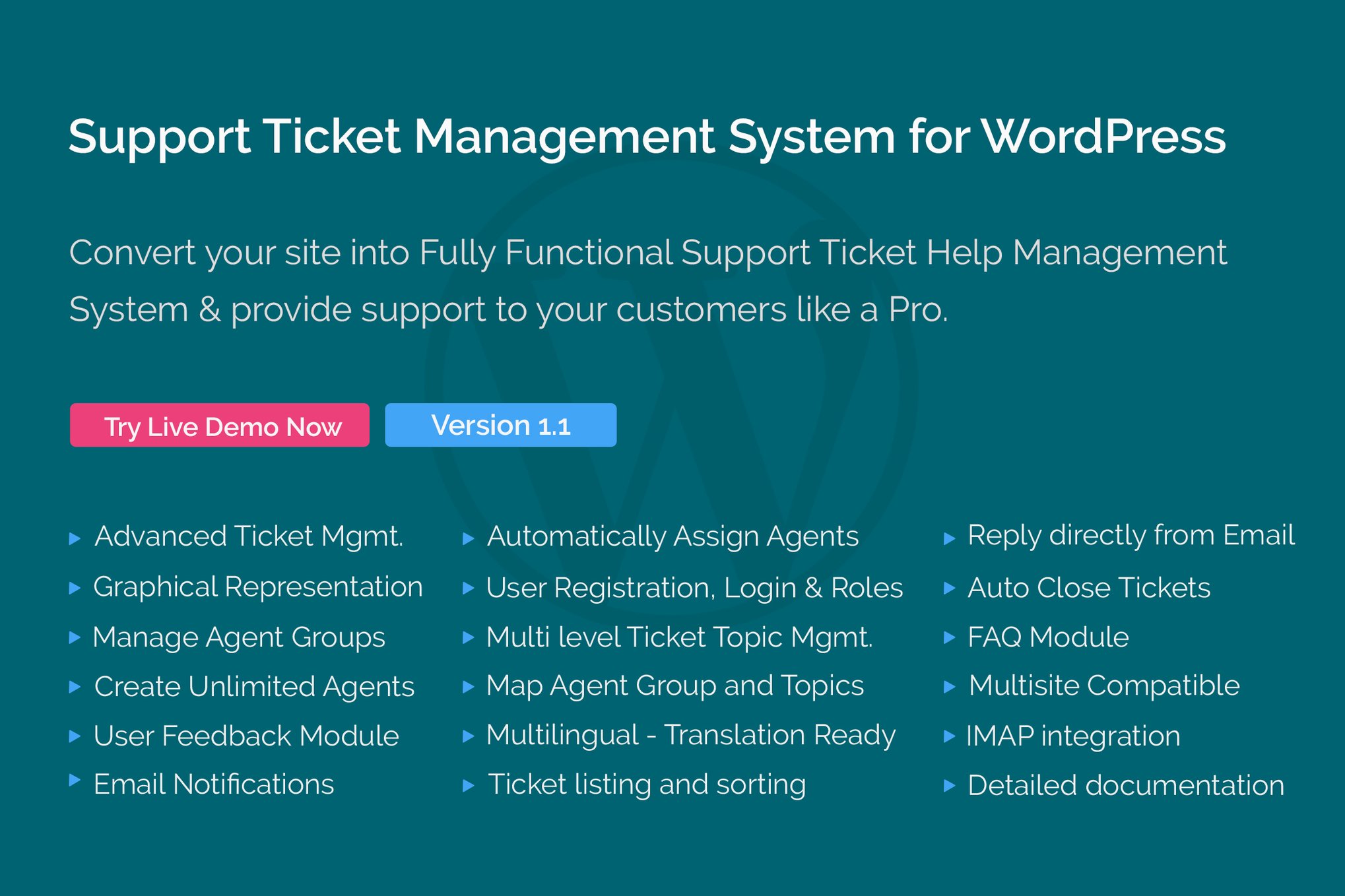The image size is (1345, 896).
Task: Click the Try Live Demo Now button
Action: [219, 426]
